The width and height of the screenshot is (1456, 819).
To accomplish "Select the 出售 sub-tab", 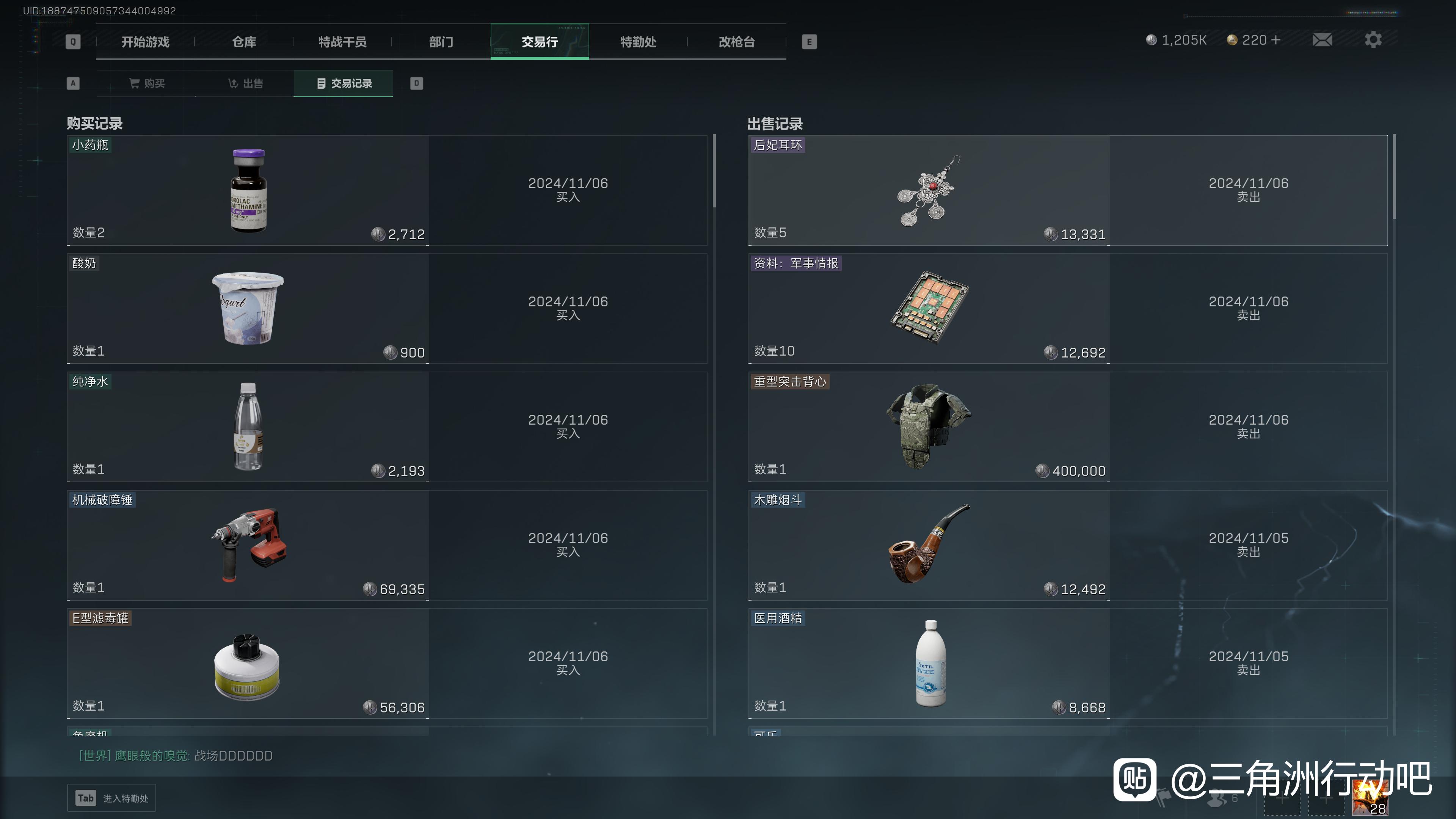I will tap(245, 84).
